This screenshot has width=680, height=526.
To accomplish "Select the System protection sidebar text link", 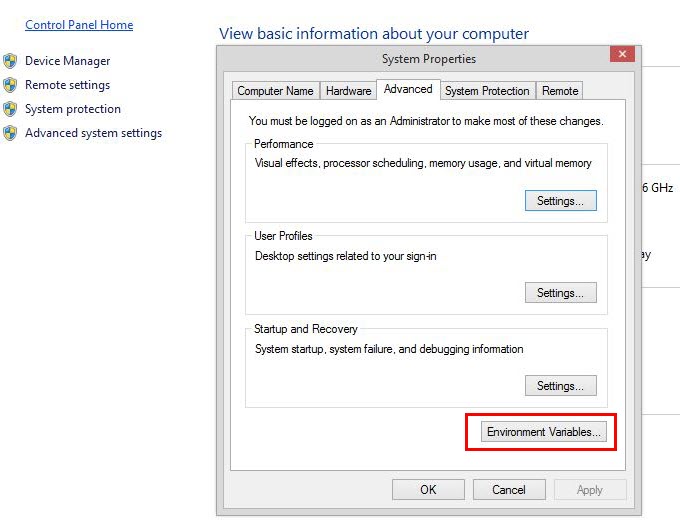I will pos(73,109).
